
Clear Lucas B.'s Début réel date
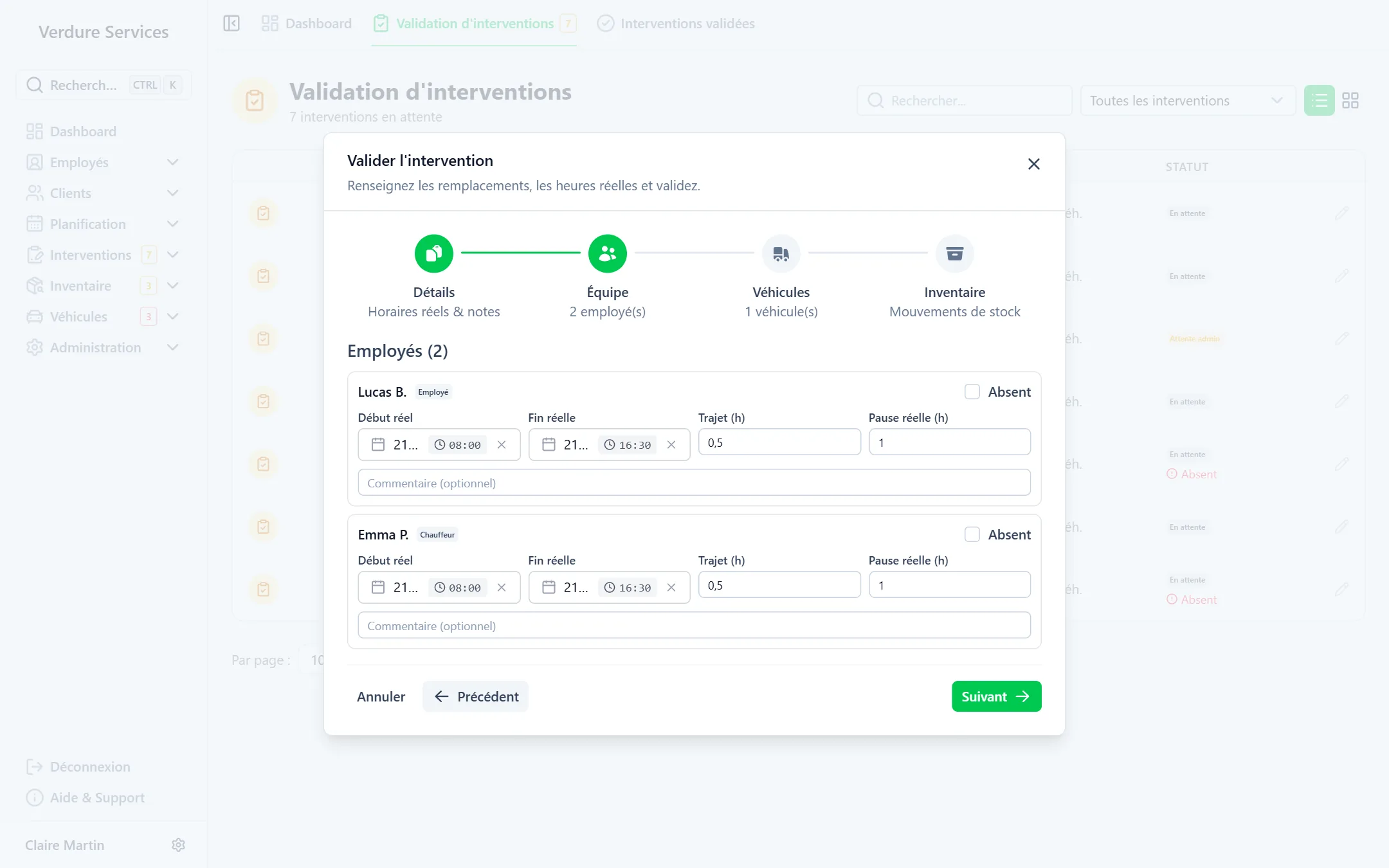[502, 444]
